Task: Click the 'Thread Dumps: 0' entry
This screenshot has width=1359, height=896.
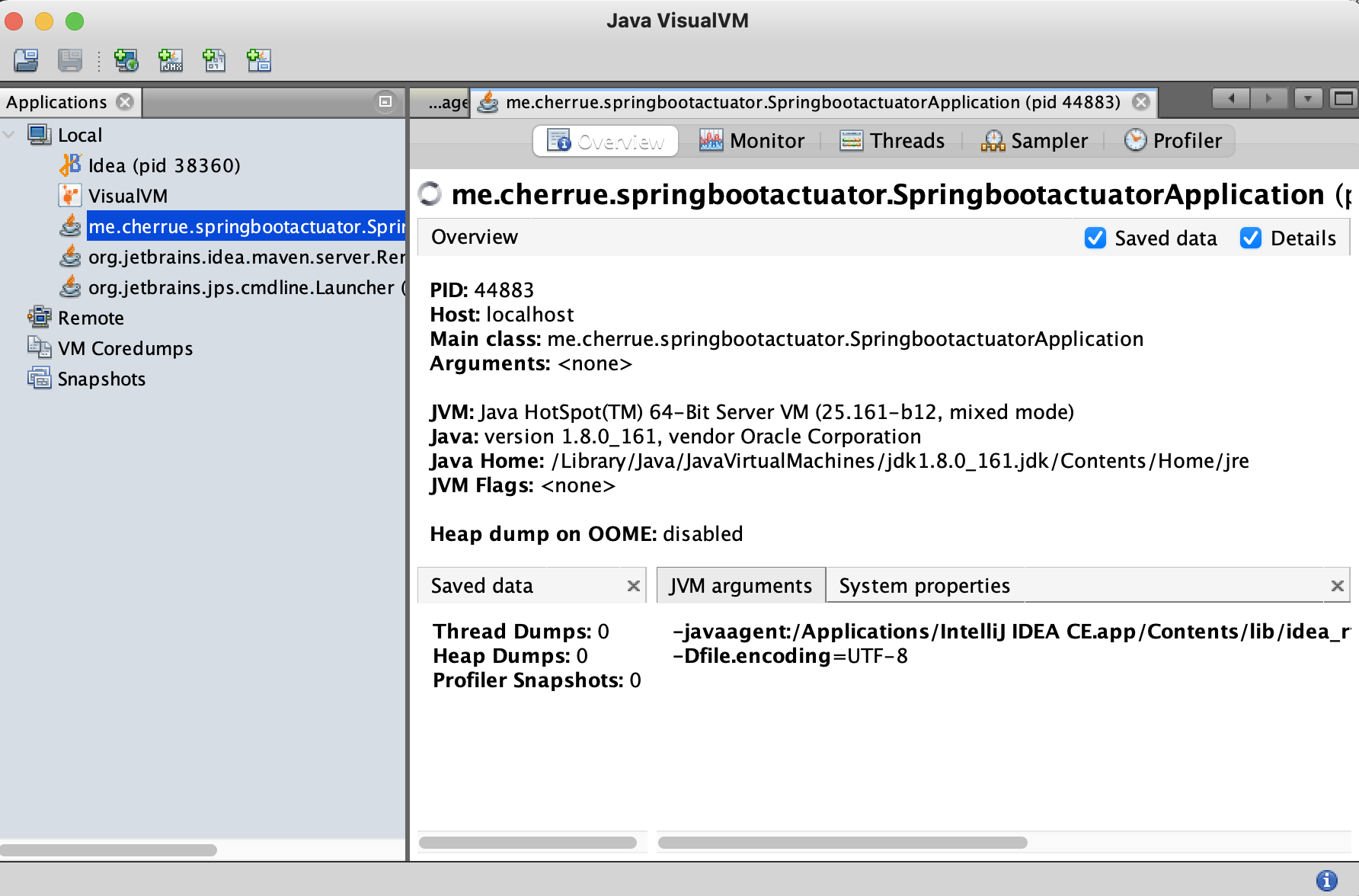Action: [521, 632]
